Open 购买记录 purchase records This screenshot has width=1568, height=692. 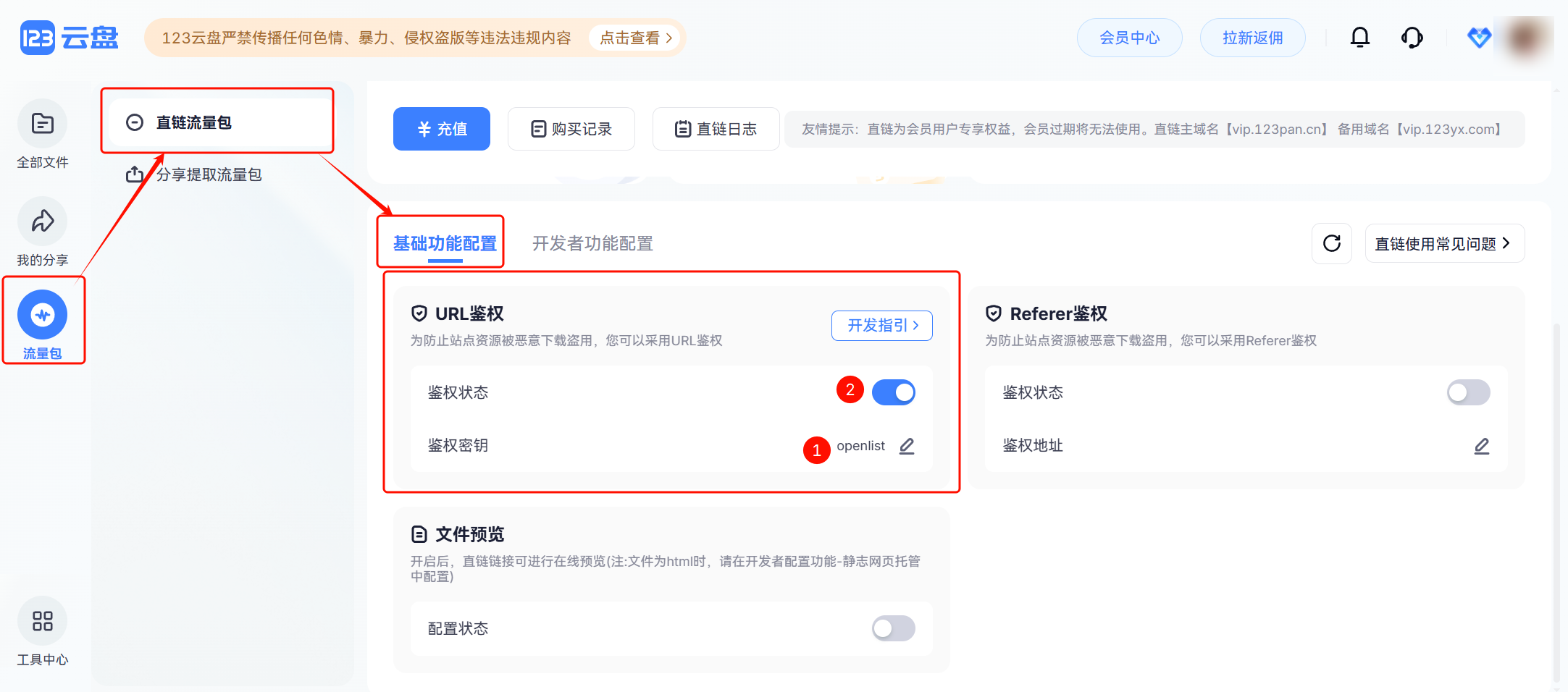571,129
